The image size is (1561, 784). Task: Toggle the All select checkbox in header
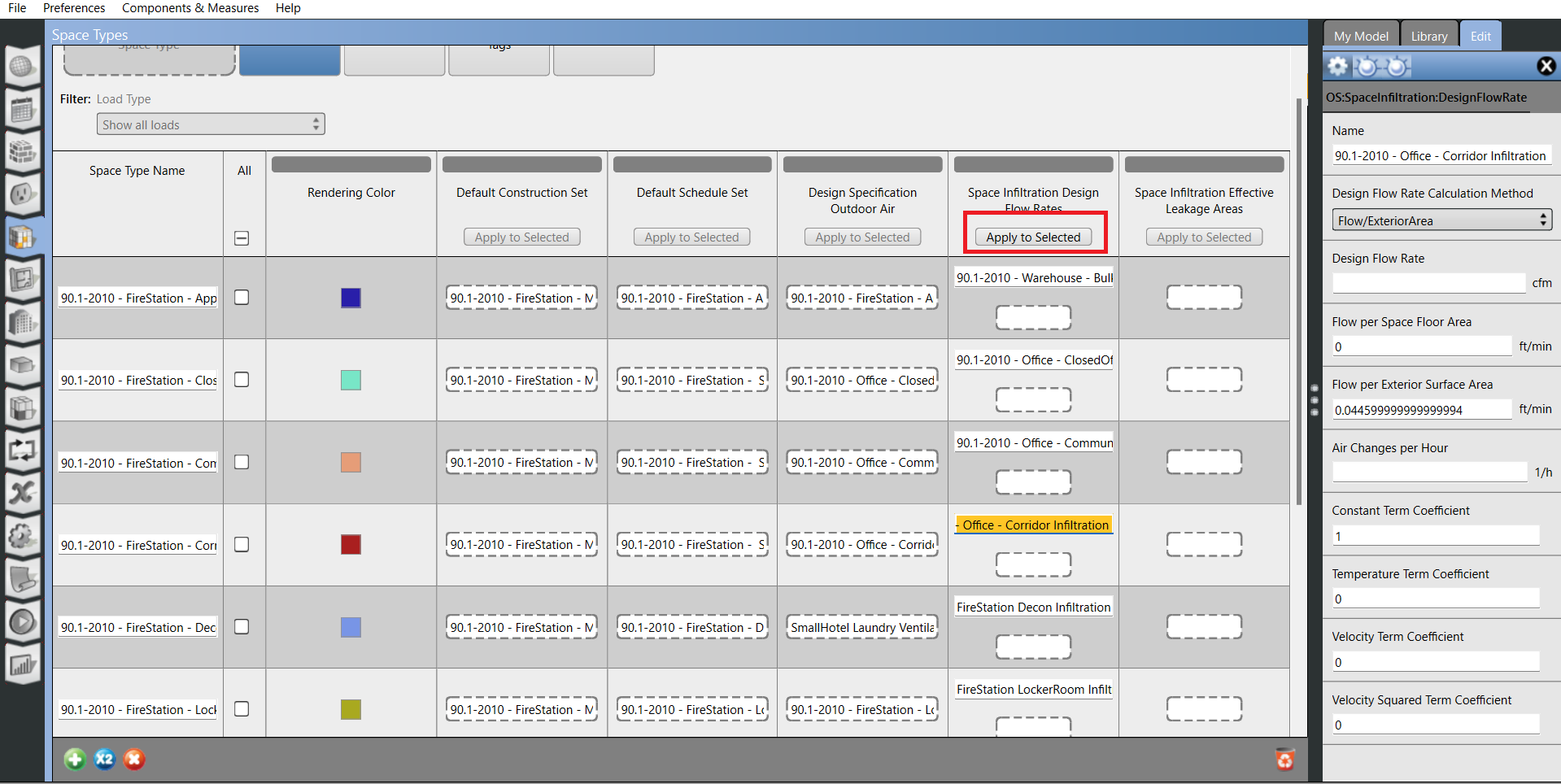pos(242,238)
